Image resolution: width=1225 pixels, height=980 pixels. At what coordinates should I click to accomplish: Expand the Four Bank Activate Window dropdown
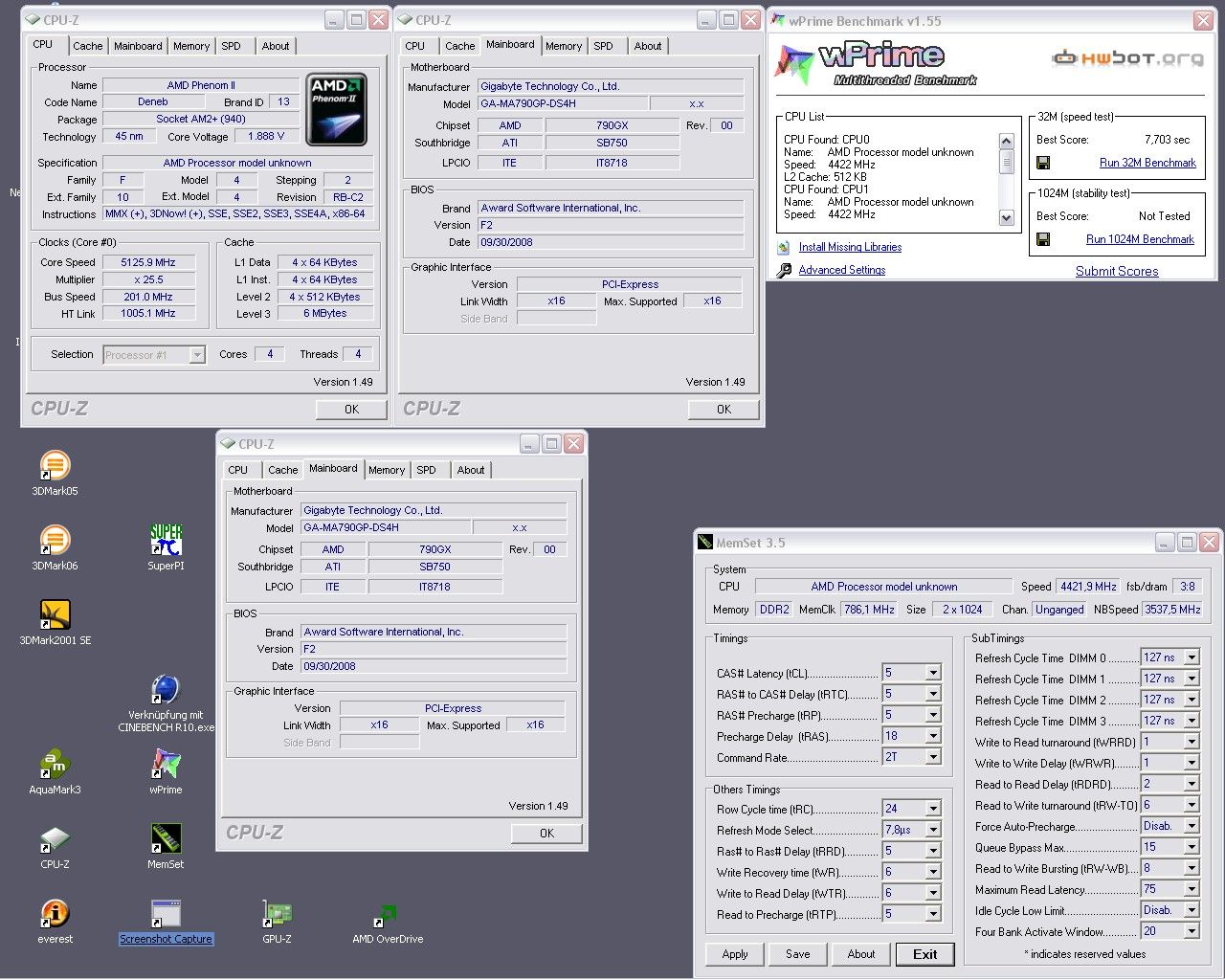(x=1192, y=931)
